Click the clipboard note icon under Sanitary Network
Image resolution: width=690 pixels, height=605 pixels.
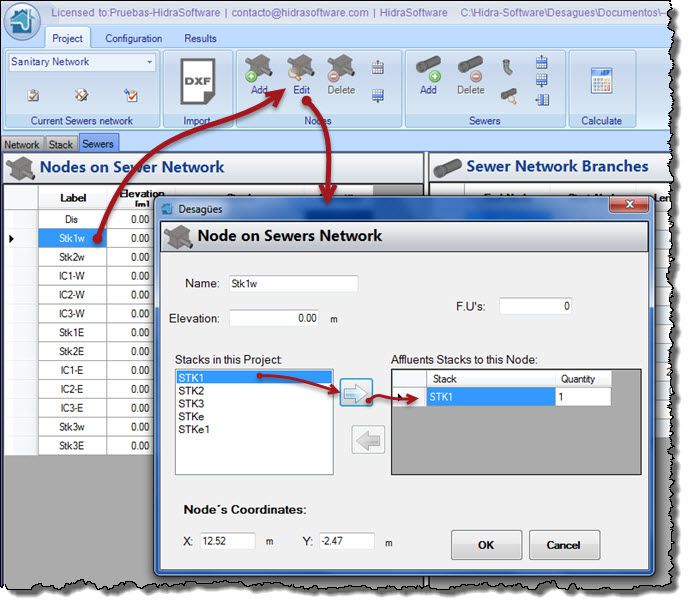pos(33,95)
